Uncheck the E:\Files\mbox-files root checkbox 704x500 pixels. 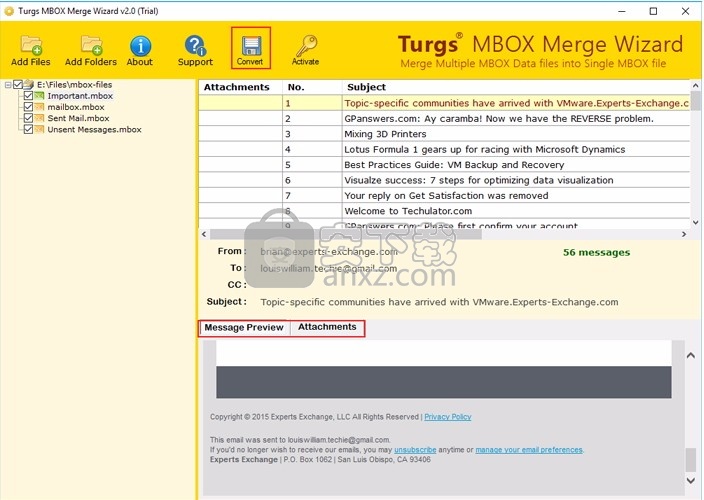click(x=18, y=84)
